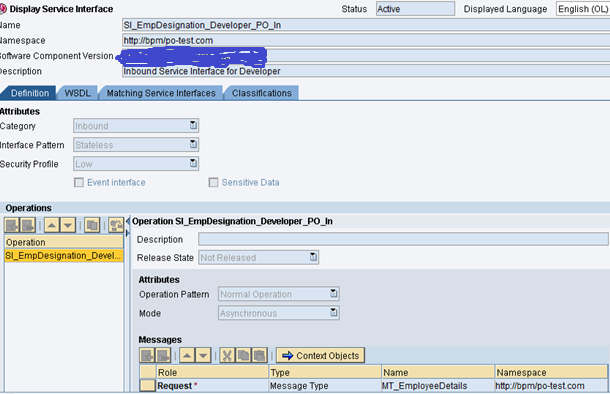Open the Interface Pattern dropdown showing Stateless
Viewport: 610px width, 394px height.
pos(193,144)
